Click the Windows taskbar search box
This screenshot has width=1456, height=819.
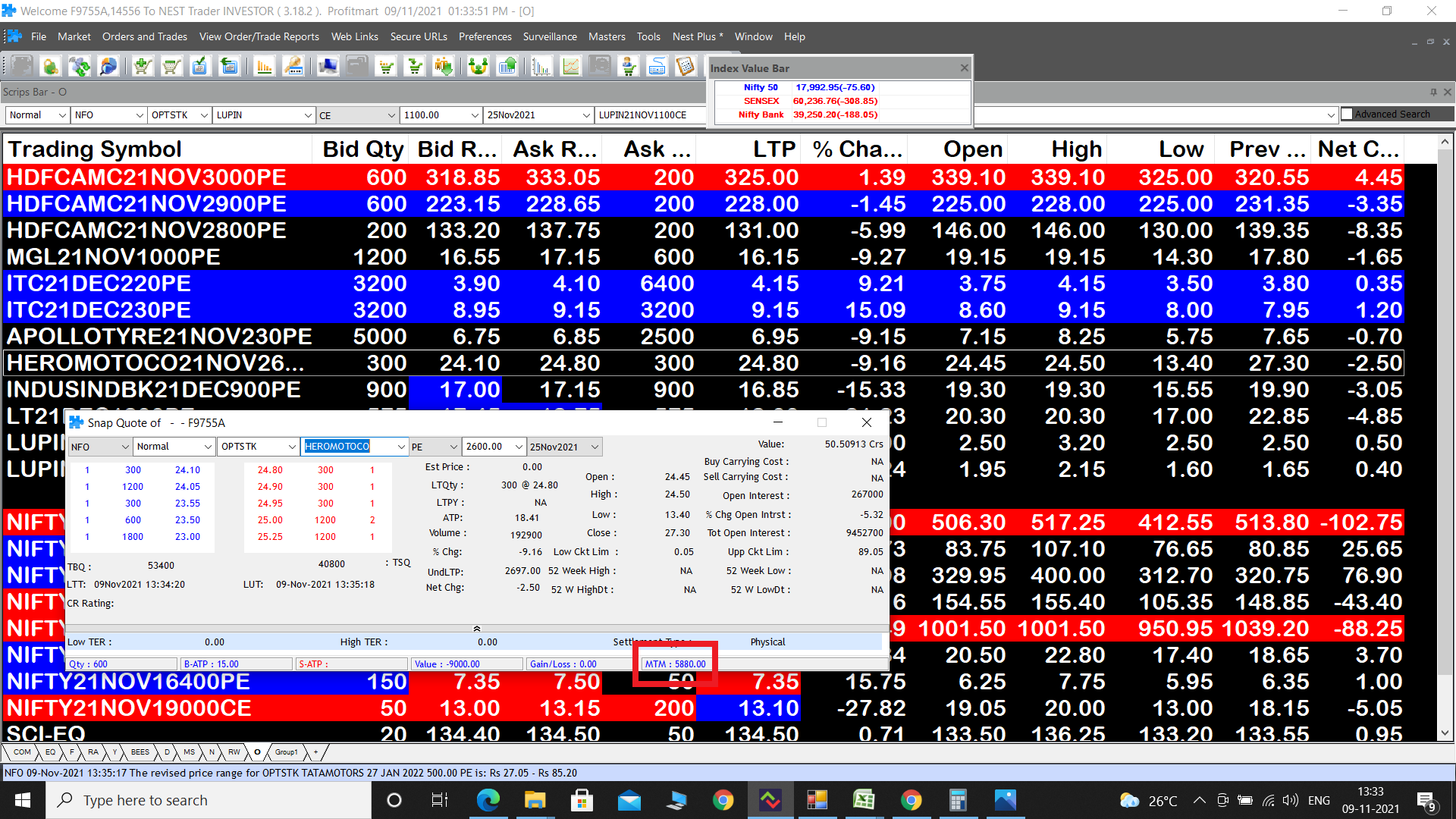click(209, 800)
